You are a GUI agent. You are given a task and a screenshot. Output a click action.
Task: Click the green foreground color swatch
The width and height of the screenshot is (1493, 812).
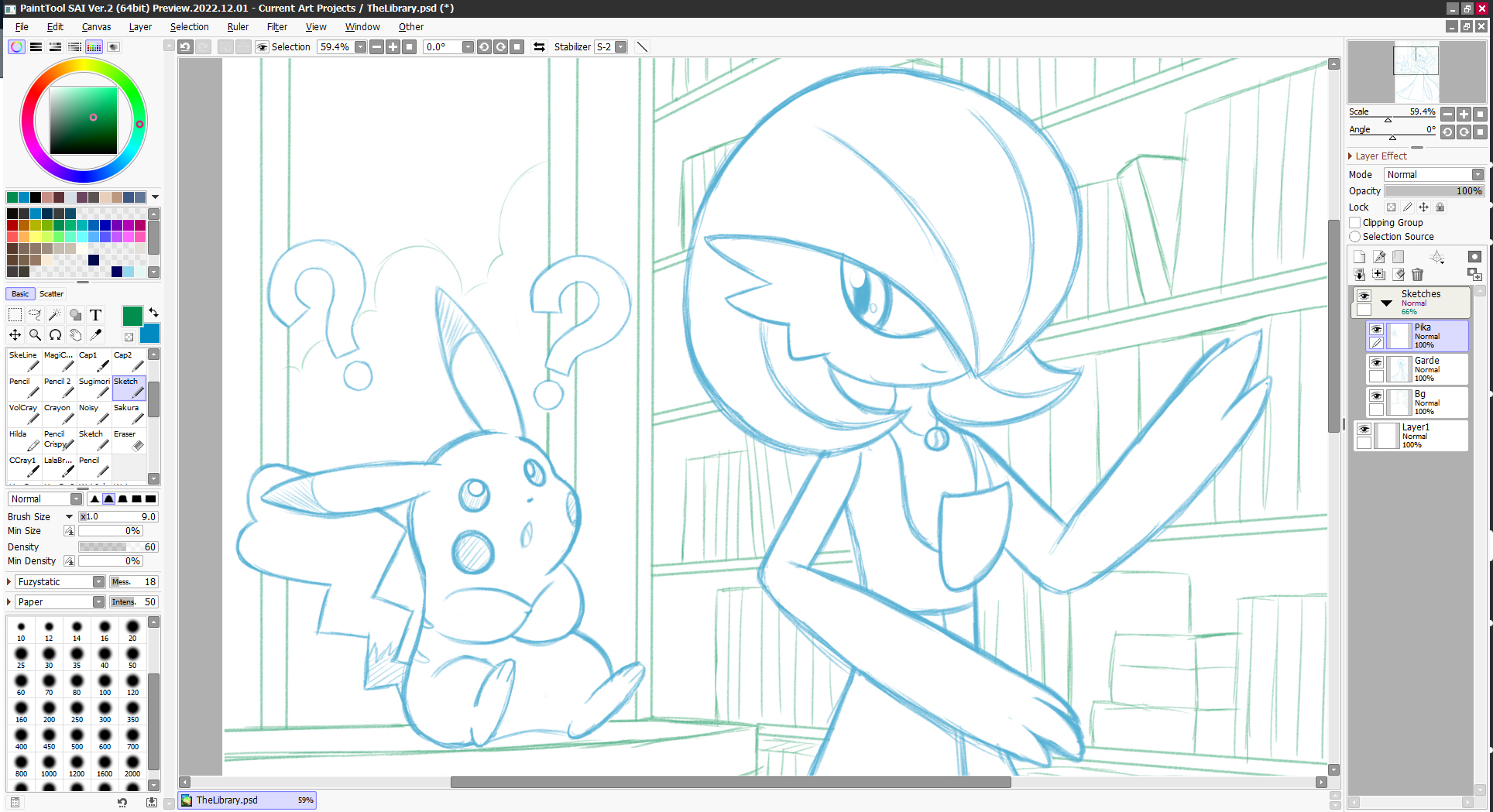tap(132, 315)
